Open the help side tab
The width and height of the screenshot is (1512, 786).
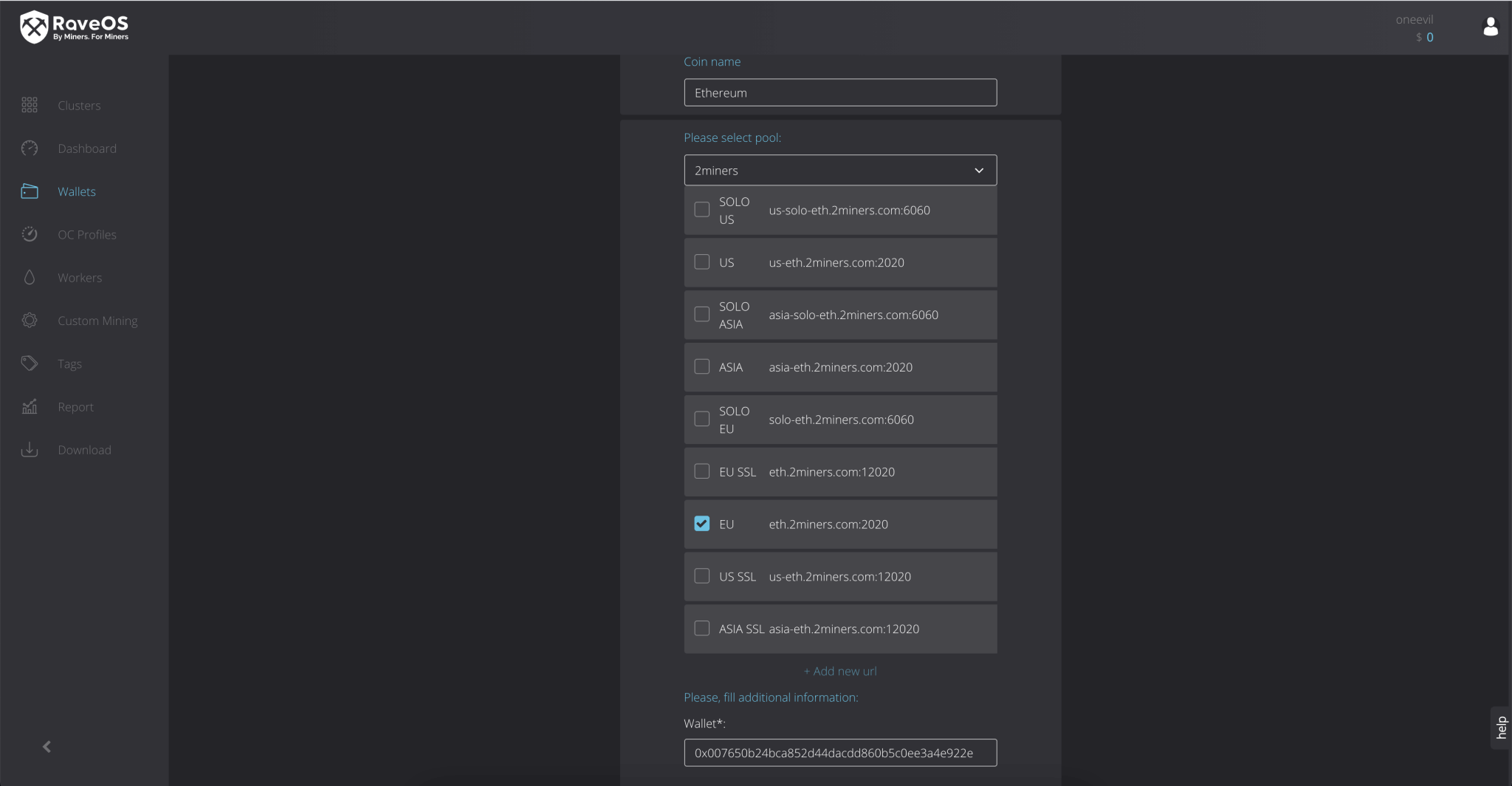[x=1501, y=728]
